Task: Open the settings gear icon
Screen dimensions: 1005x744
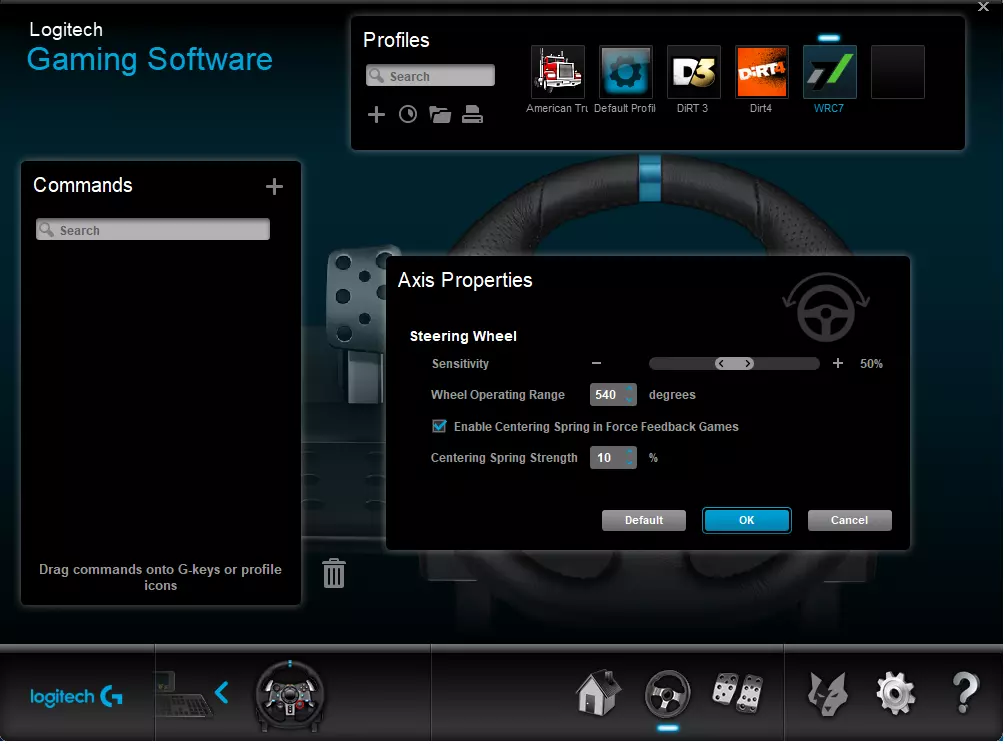Action: [x=895, y=693]
